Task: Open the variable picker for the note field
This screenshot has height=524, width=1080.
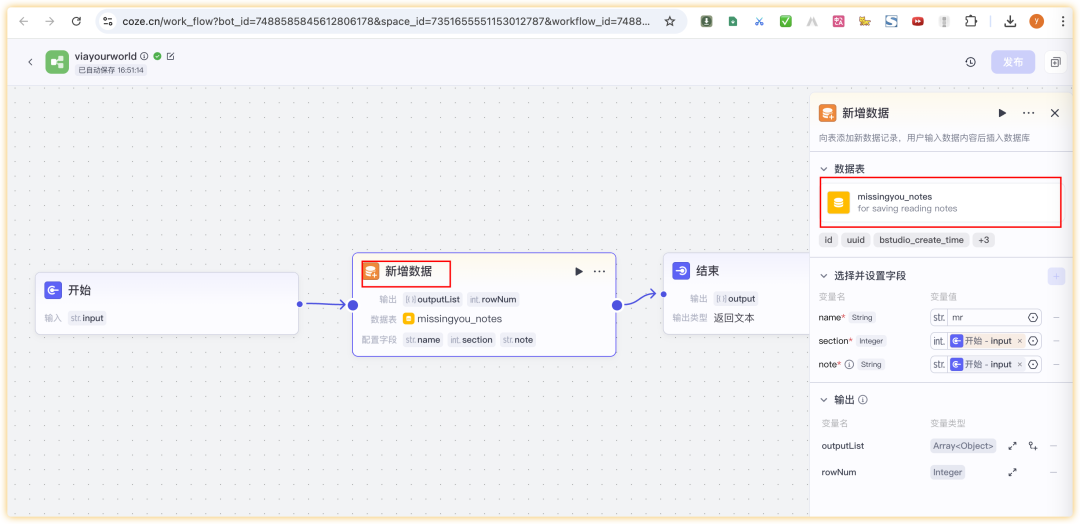Action: click(x=1032, y=364)
